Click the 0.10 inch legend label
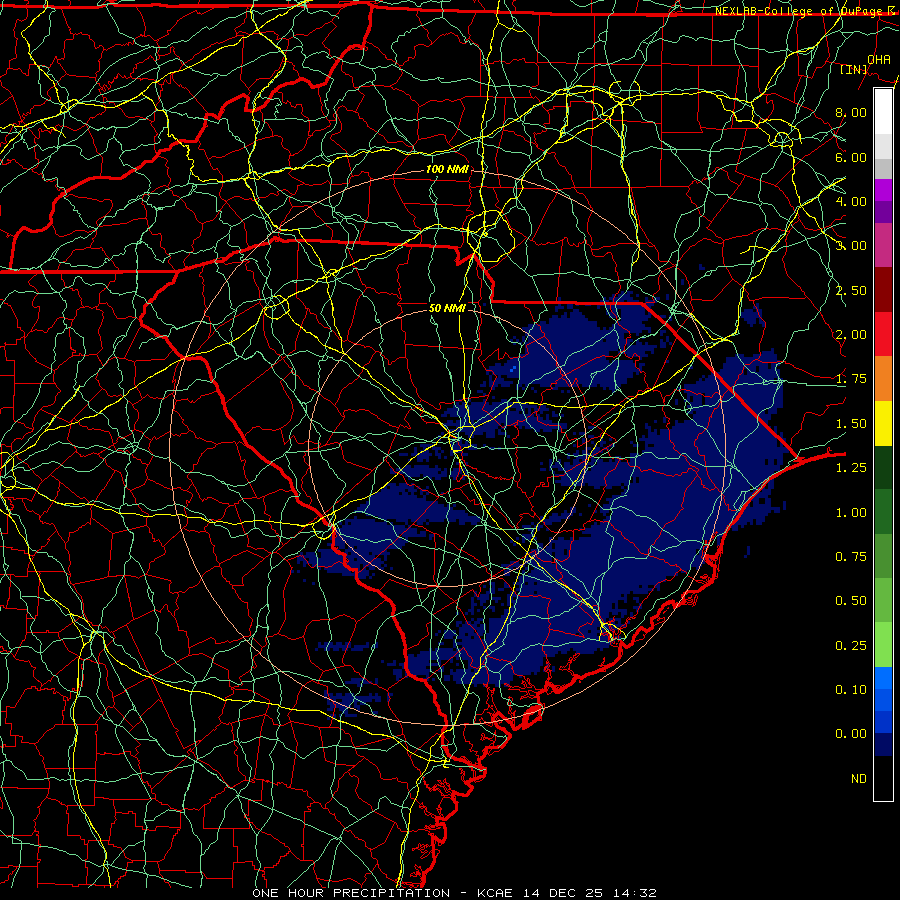This screenshot has width=900, height=900. [x=851, y=690]
